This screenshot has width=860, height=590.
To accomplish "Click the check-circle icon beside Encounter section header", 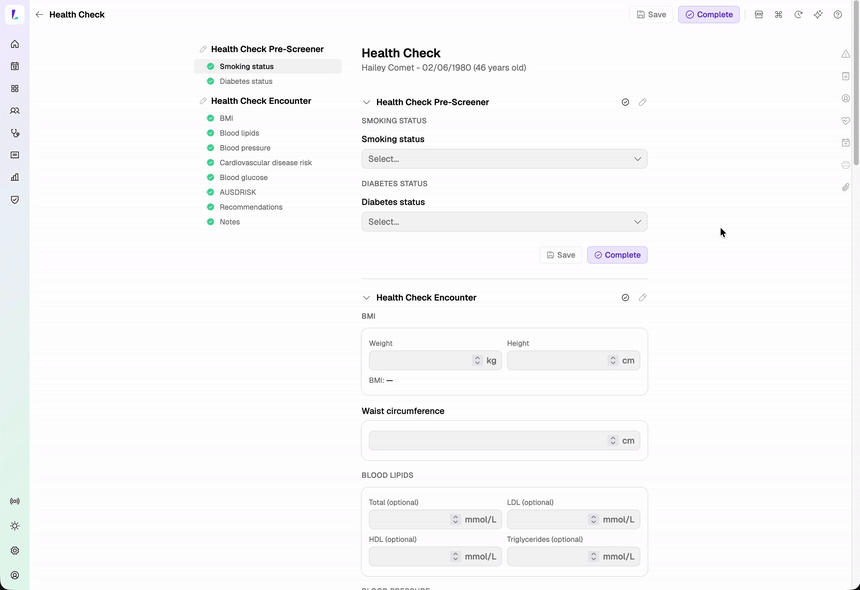I will 625,298.
